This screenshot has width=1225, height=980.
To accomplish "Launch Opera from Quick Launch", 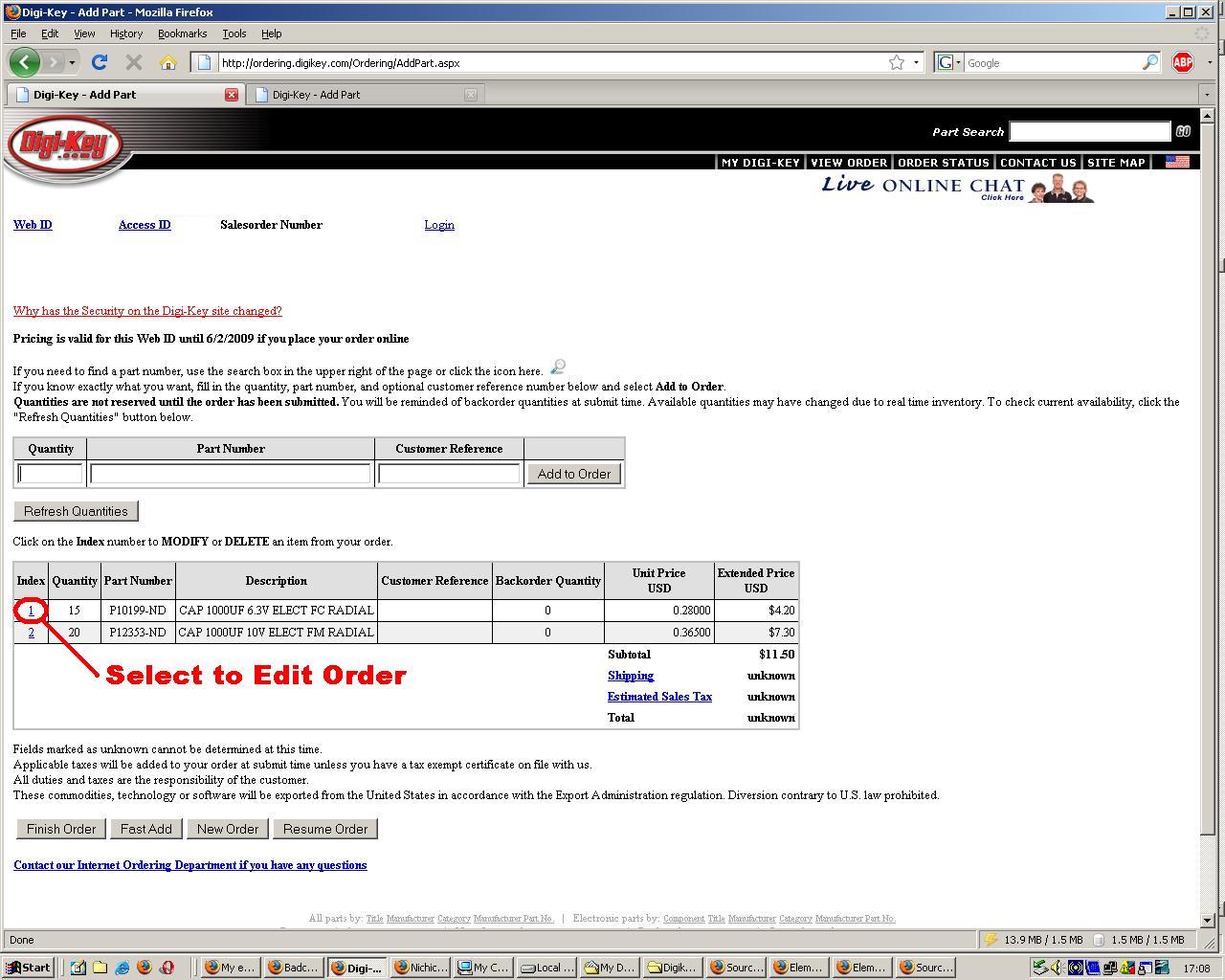I will (167, 968).
